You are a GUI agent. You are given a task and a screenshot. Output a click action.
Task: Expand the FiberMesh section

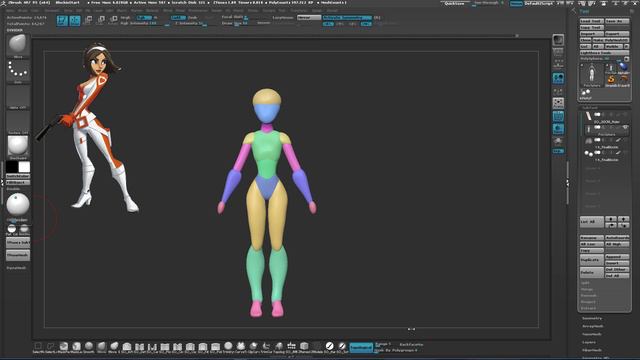(592, 350)
